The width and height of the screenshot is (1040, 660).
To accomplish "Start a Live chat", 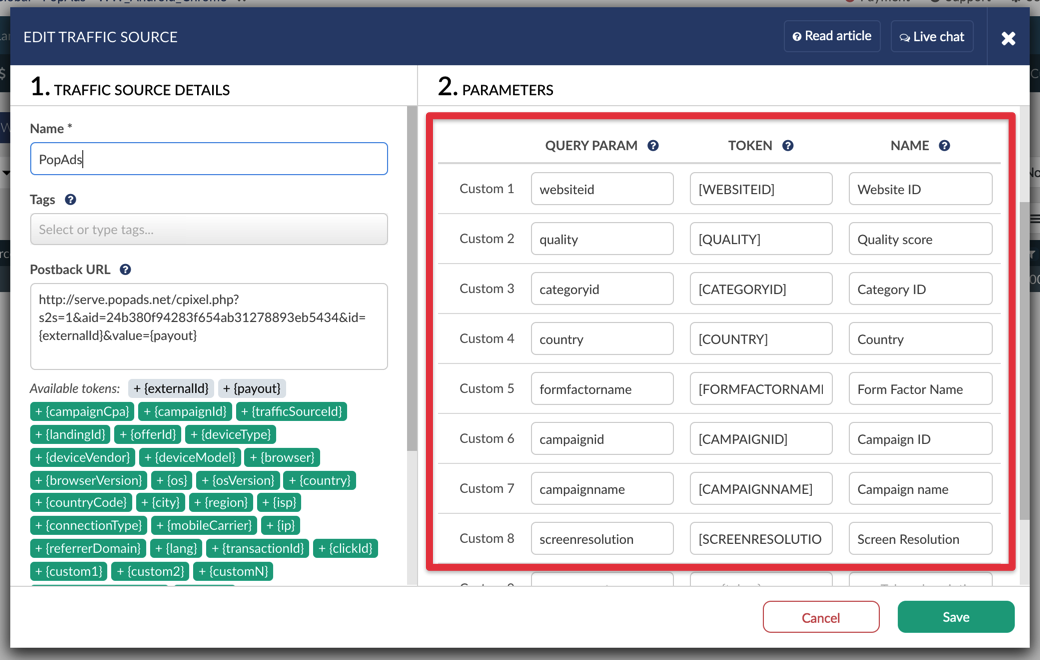I will click(x=932, y=36).
